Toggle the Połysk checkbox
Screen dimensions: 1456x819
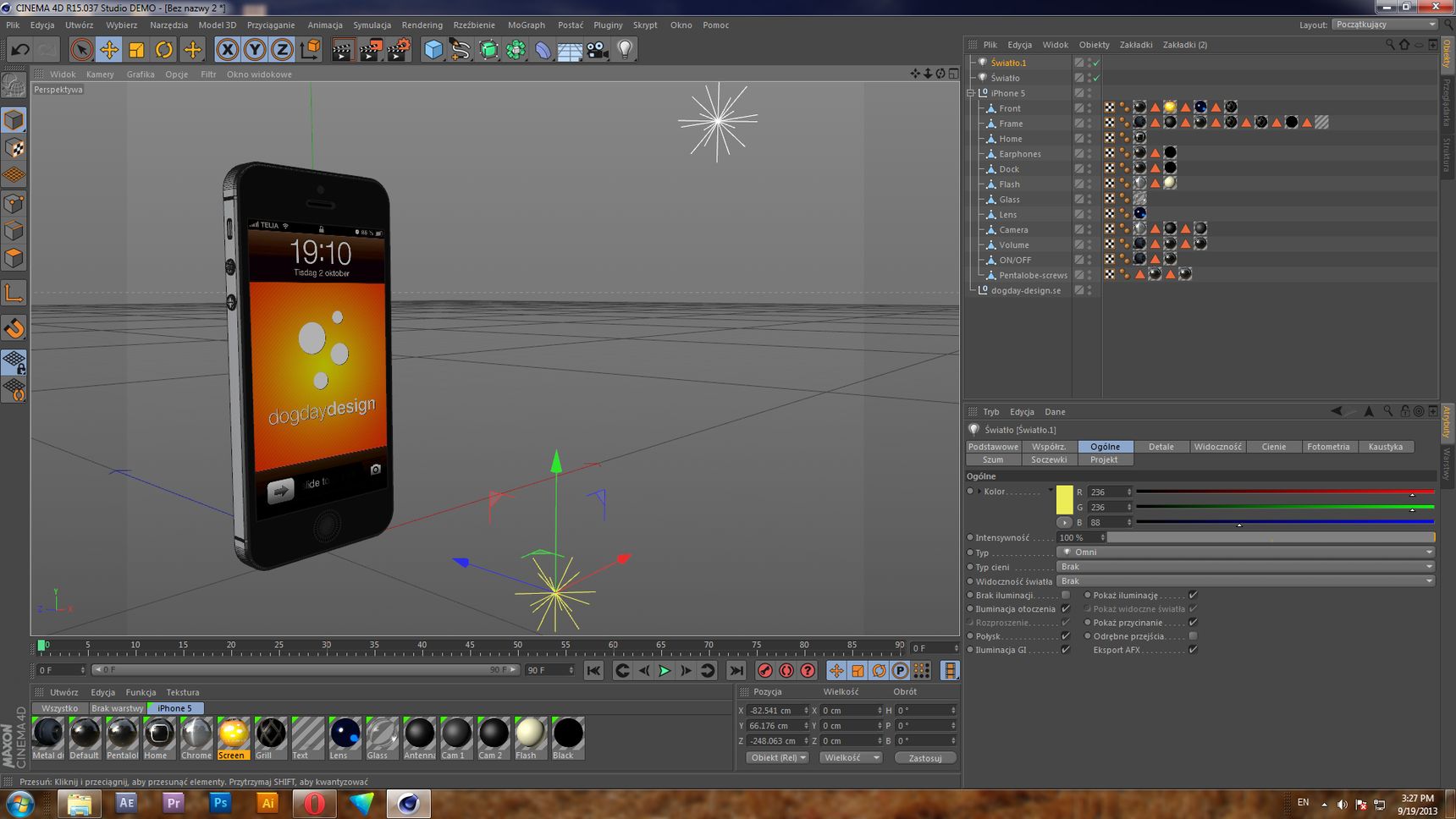[1066, 635]
